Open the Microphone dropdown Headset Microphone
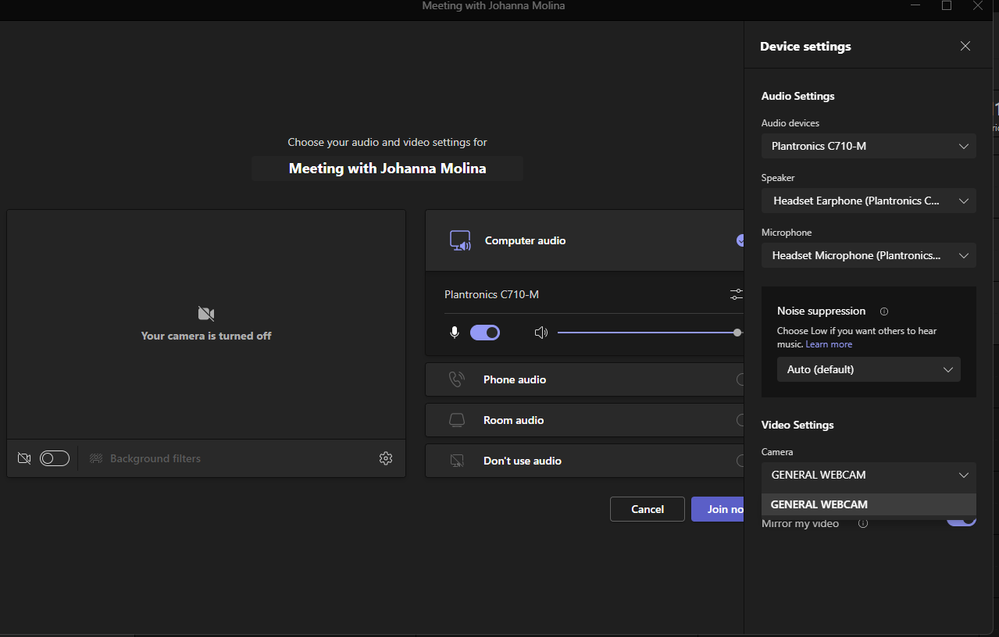The image size is (999, 637). [868, 255]
